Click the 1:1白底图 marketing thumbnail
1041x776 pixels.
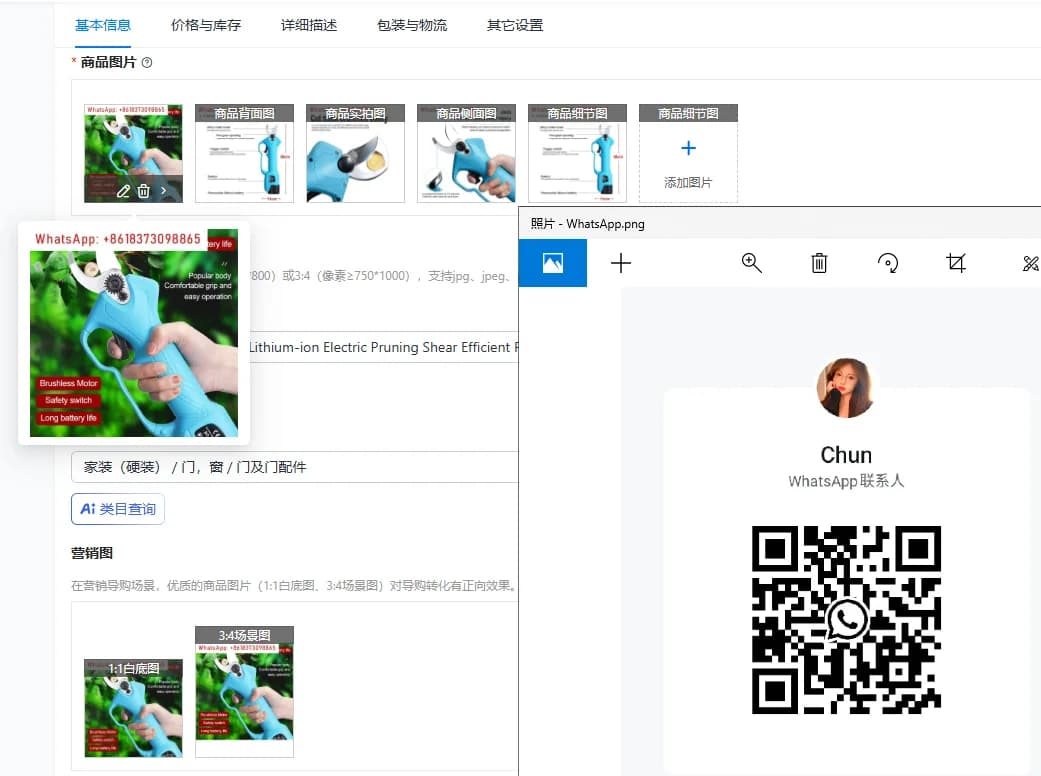pos(133,708)
